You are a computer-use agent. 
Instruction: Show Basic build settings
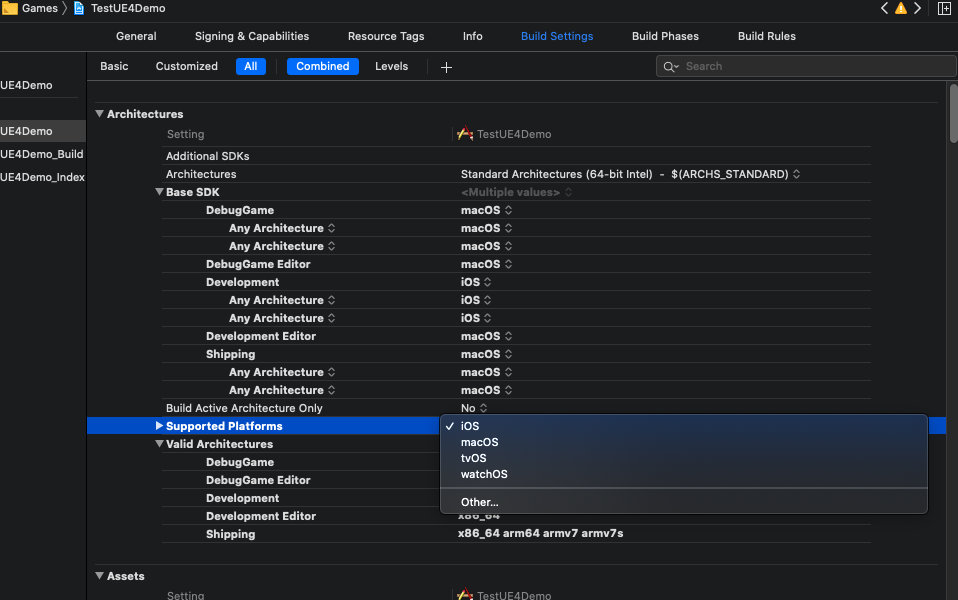click(x=114, y=66)
